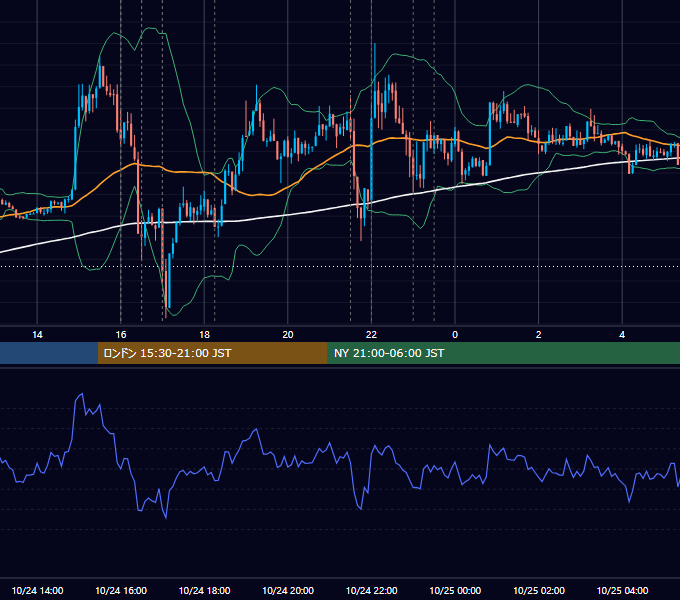Click the 10/25 02:00 date label

[539, 590]
